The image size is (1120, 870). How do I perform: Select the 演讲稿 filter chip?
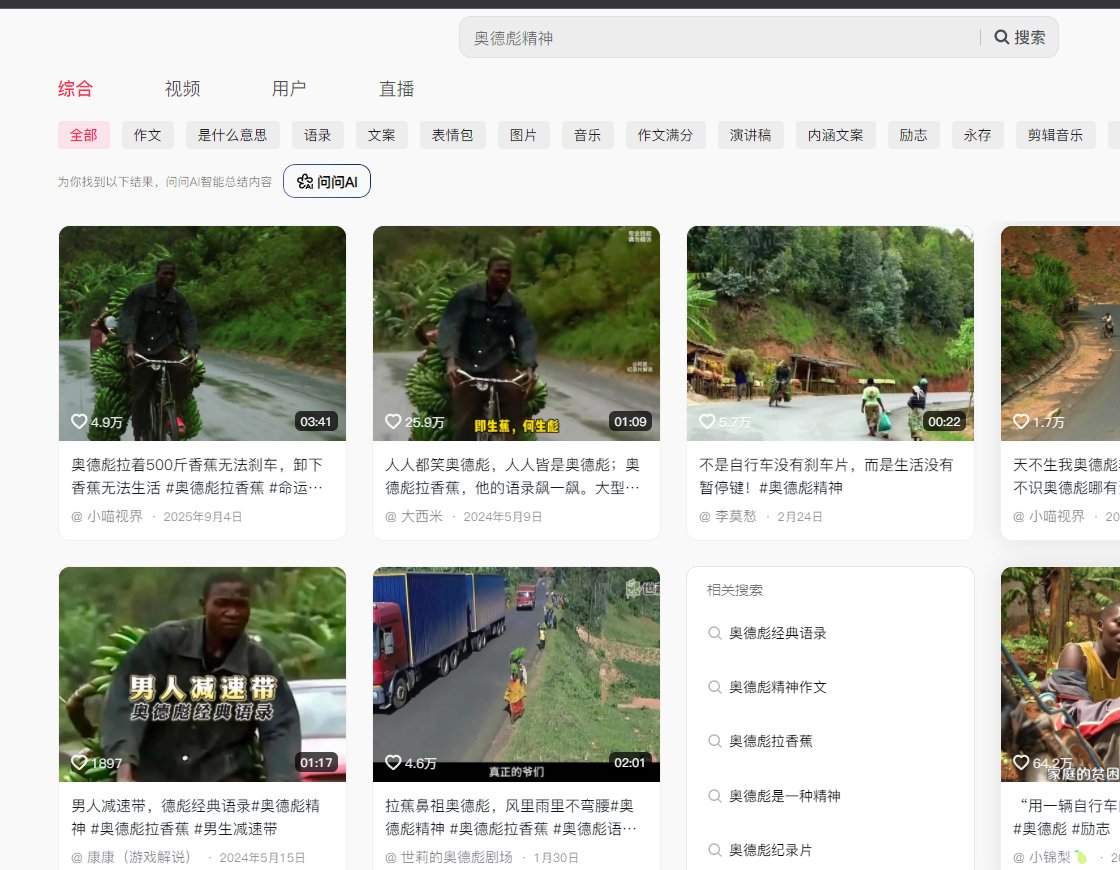pos(751,135)
